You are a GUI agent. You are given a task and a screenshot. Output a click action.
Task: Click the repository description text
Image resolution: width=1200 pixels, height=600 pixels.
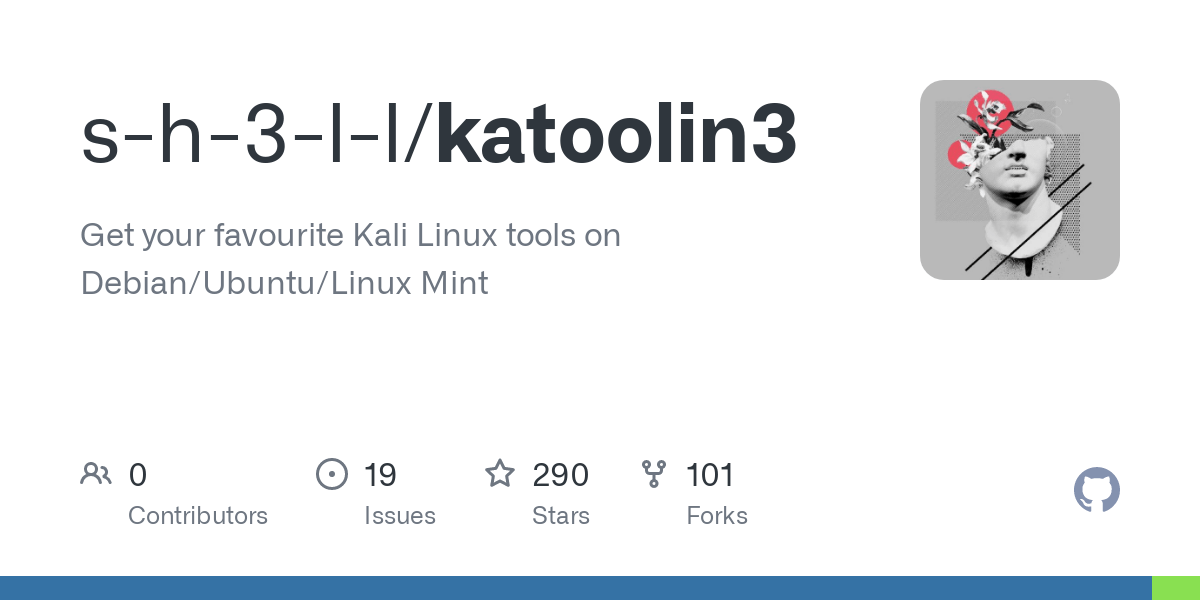(x=350, y=259)
